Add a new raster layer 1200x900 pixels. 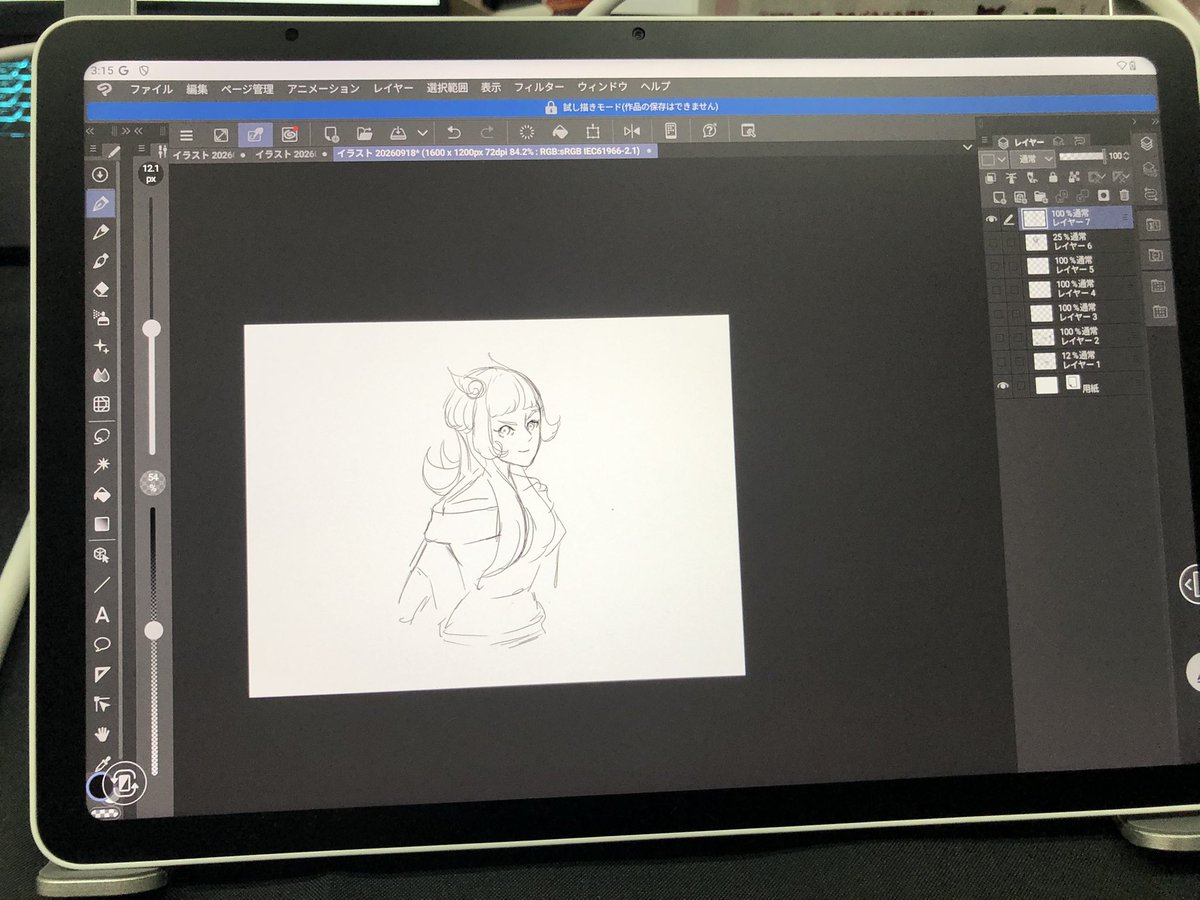[1001, 196]
